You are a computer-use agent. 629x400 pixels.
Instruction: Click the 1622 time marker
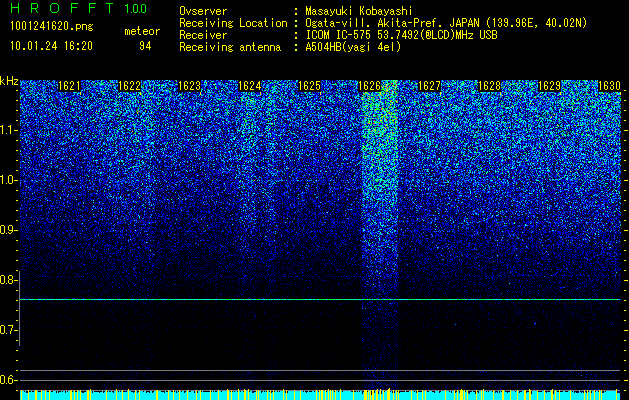(129, 86)
